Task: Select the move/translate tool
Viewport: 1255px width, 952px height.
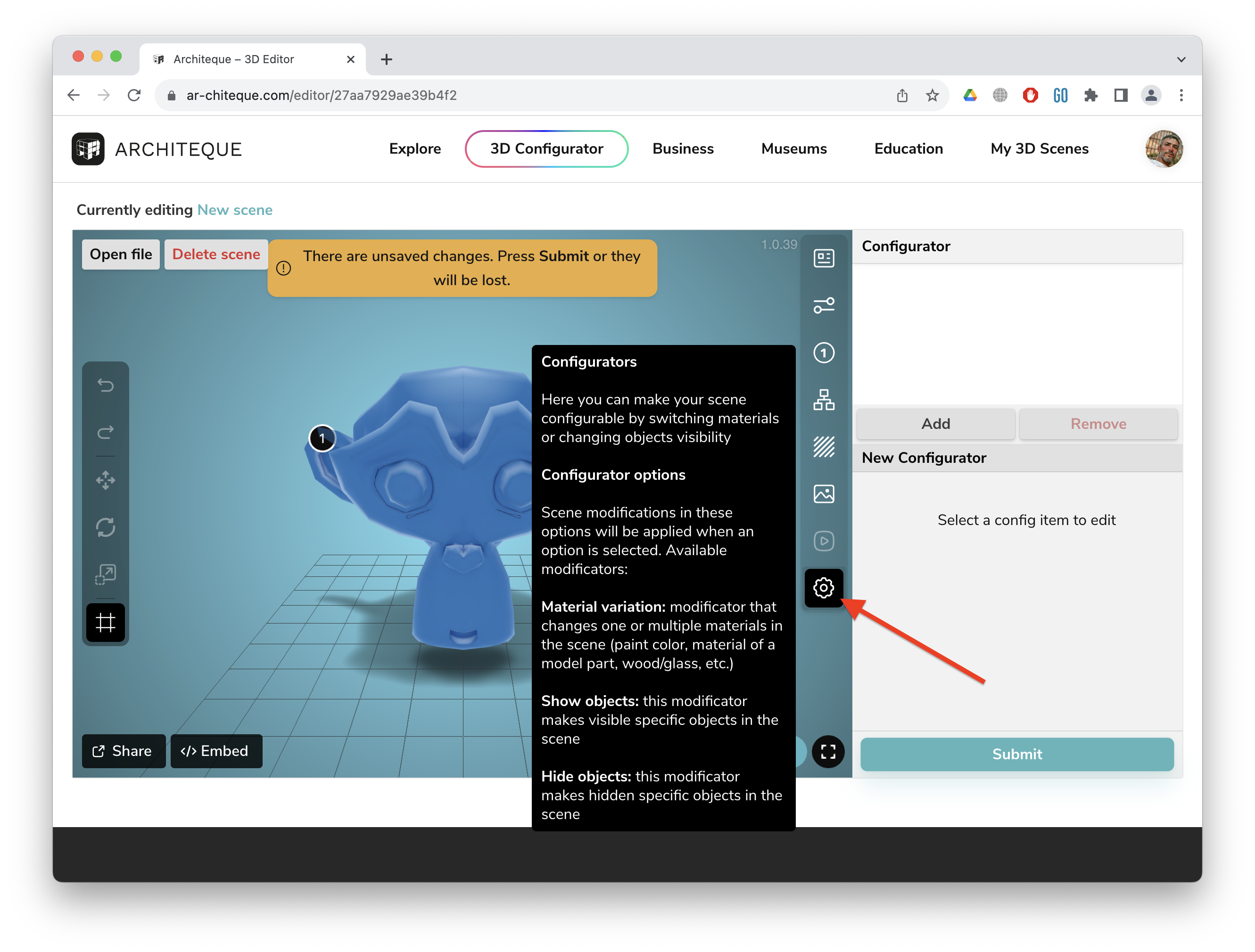Action: (x=106, y=480)
